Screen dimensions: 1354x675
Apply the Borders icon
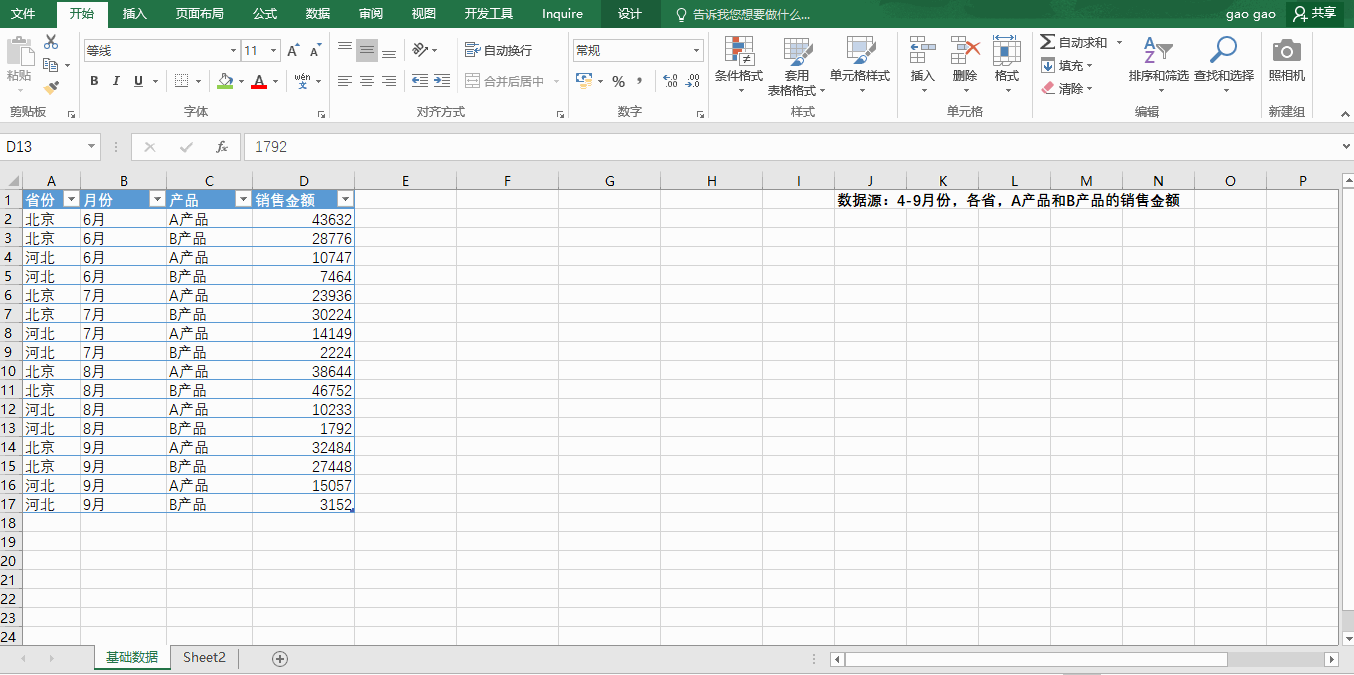[181, 81]
